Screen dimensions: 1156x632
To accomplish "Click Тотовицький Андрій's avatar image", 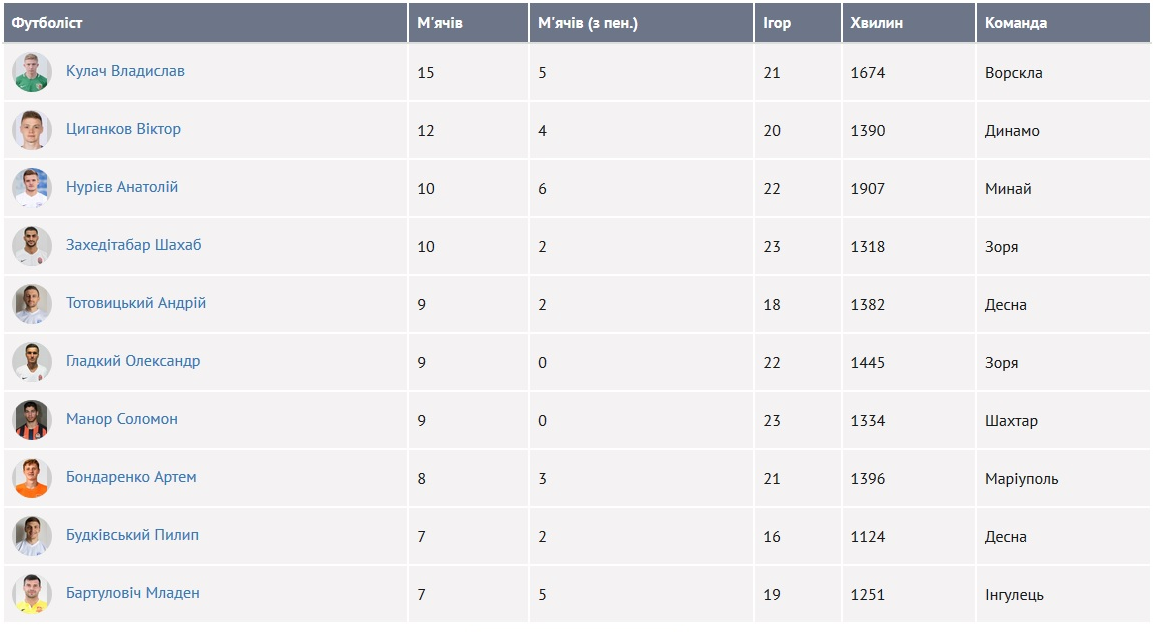I will (32, 304).
